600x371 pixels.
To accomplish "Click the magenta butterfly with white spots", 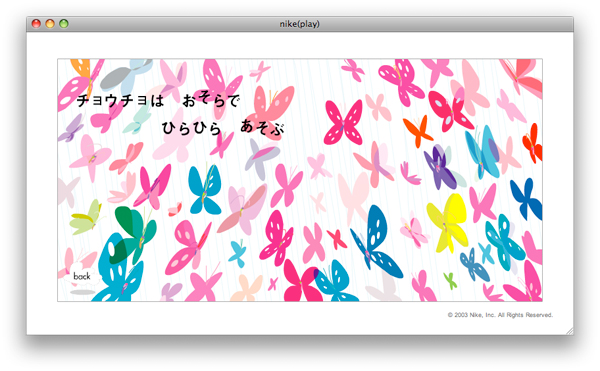I will point(344,122).
